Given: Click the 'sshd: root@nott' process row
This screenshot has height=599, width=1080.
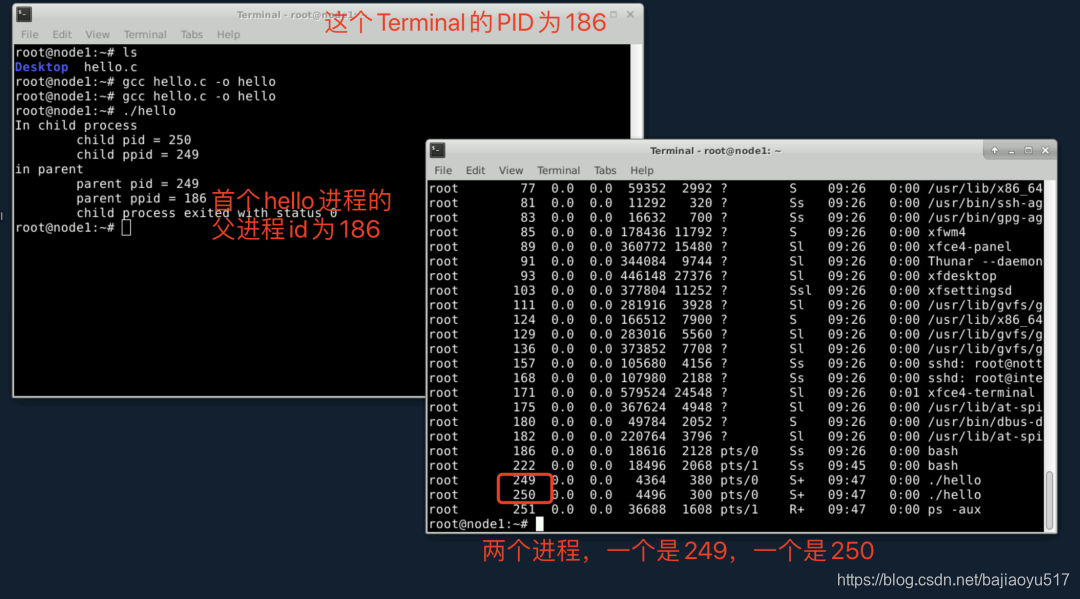Looking at the screenshot, I should [x=736, y=364].
